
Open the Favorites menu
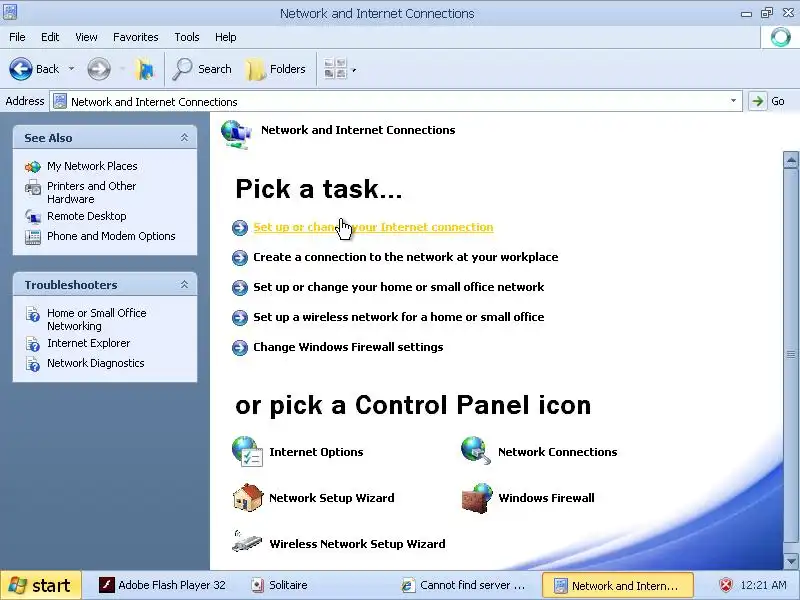point(136,37)
